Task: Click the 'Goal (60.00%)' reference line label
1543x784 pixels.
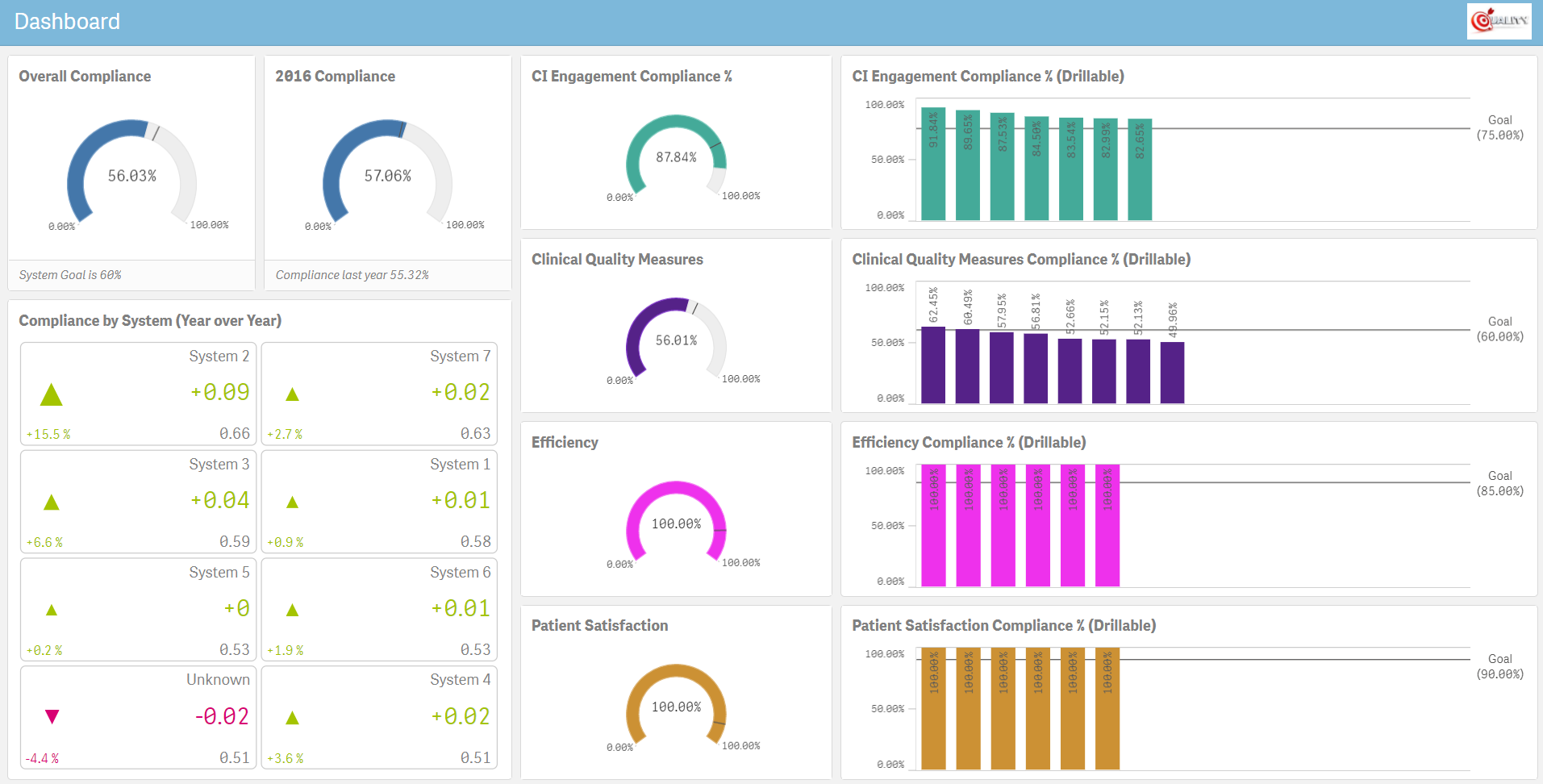Action: pos(1500,329)
